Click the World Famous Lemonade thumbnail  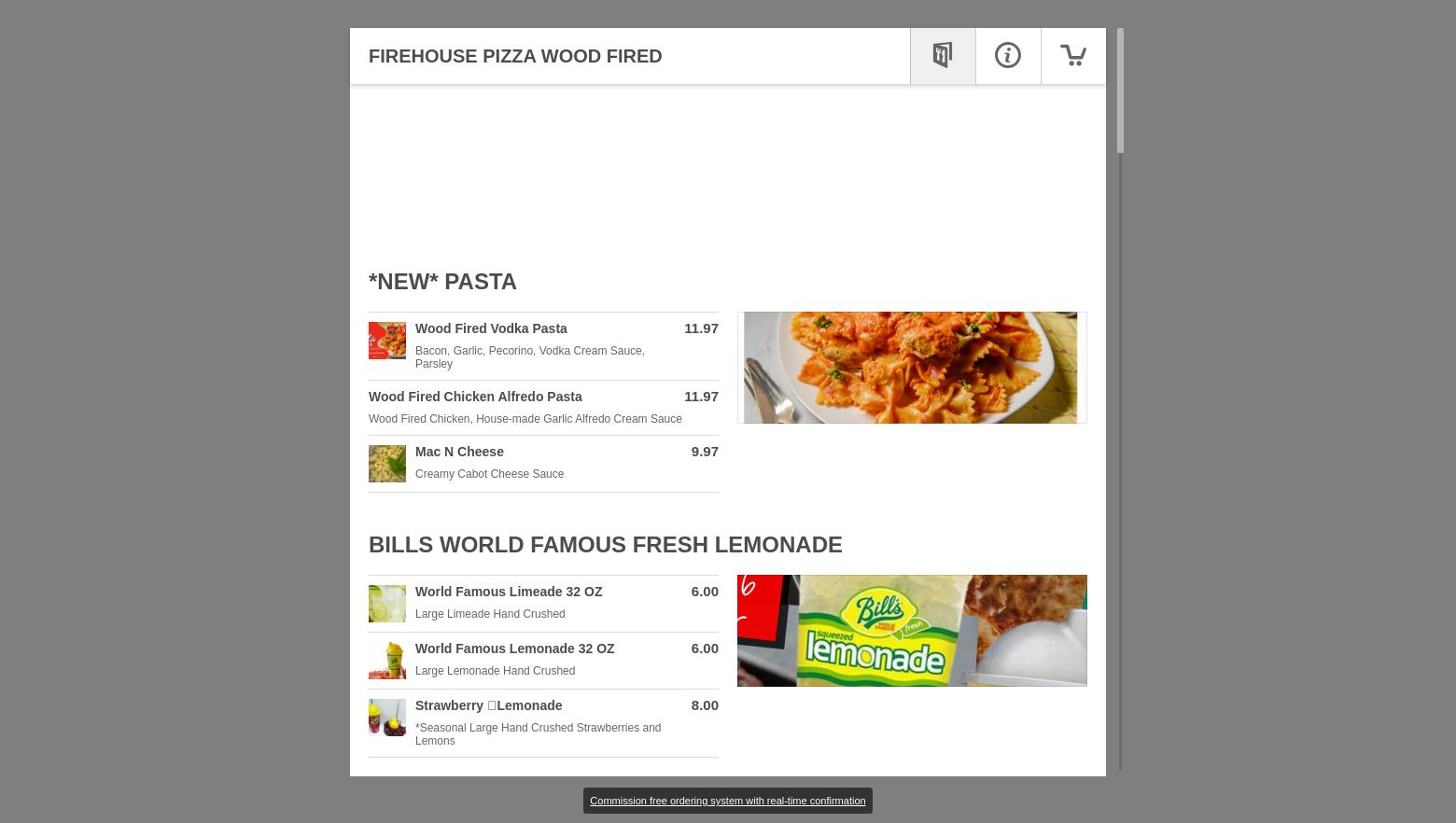coord(387,661)
